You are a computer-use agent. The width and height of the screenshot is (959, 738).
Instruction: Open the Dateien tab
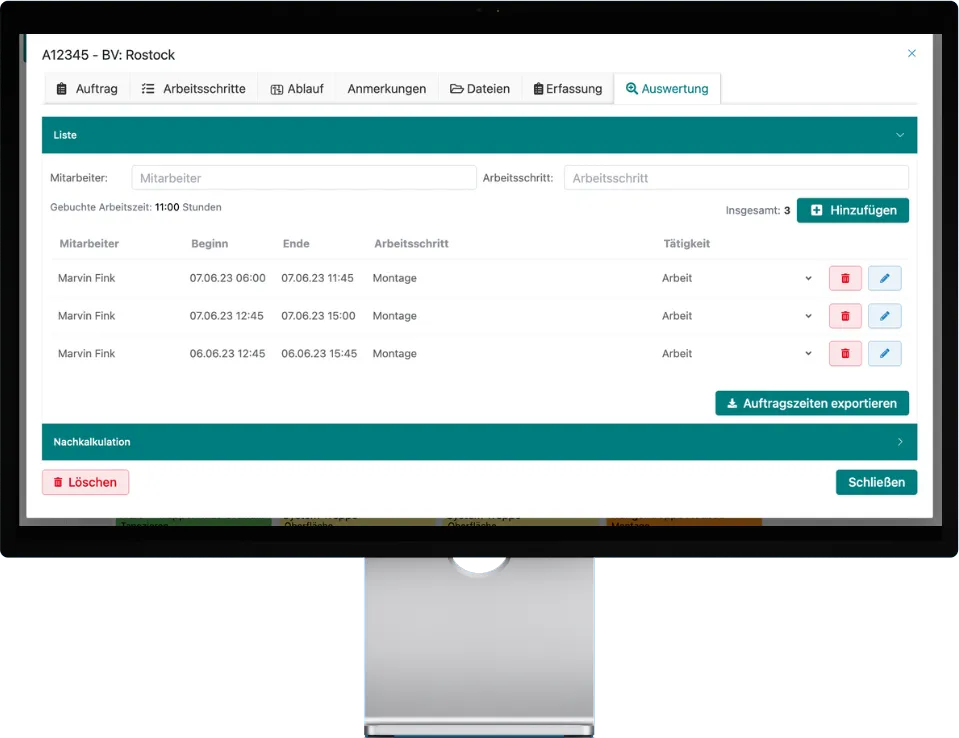[480, 89]
